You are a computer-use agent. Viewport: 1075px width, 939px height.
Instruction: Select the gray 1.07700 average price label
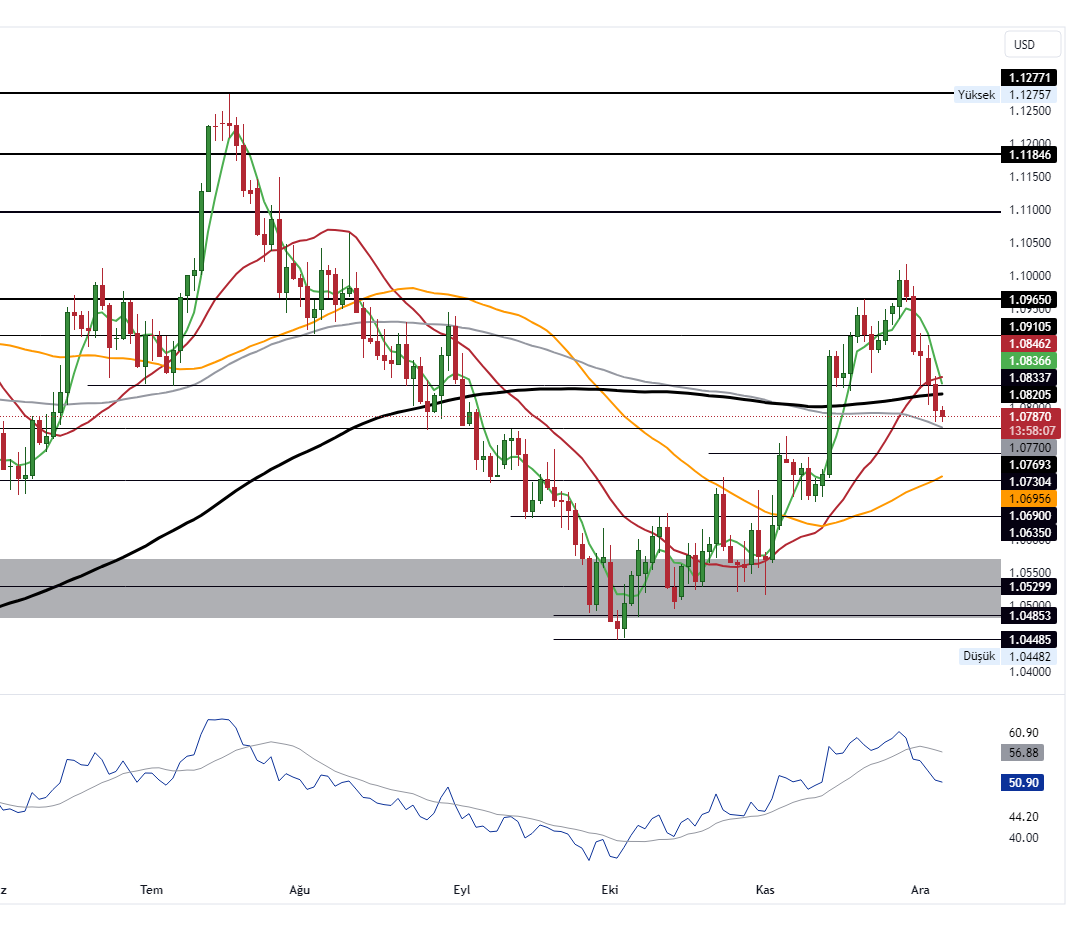(1031, 448)
